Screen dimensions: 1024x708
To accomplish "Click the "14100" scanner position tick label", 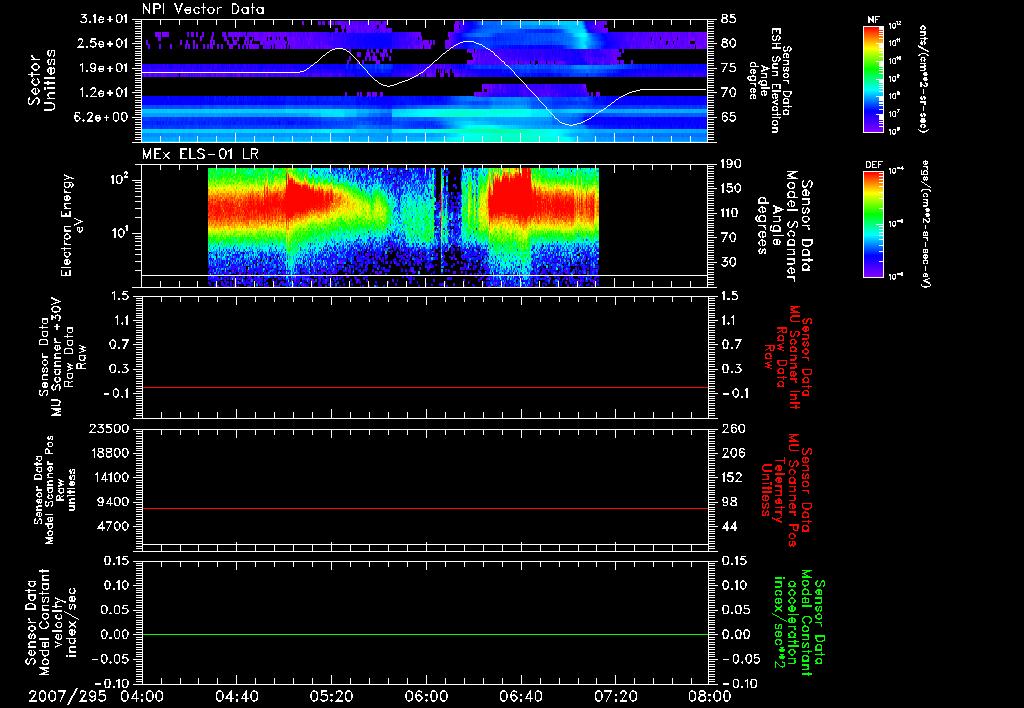I will pyautogui.click(x=109, y=477).
